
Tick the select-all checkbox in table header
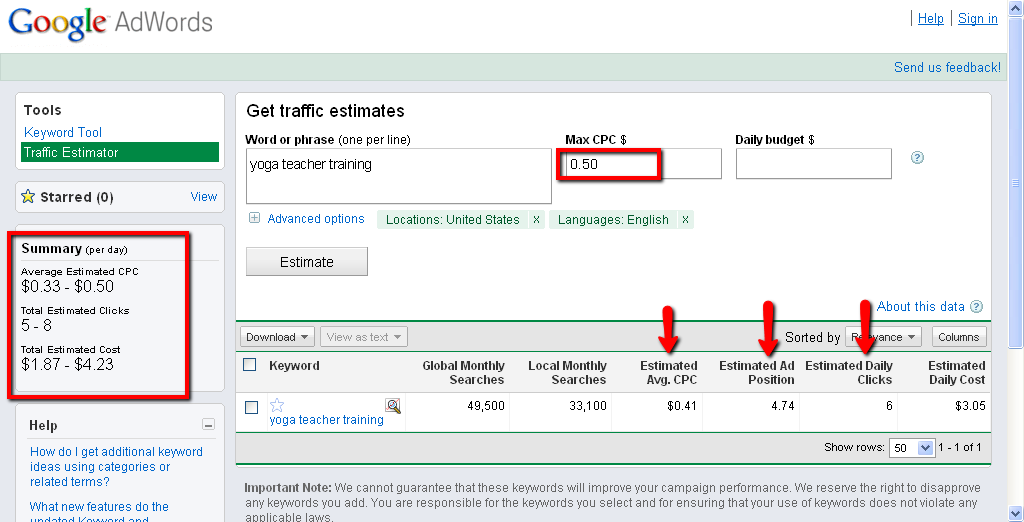(x=250, y=365)
